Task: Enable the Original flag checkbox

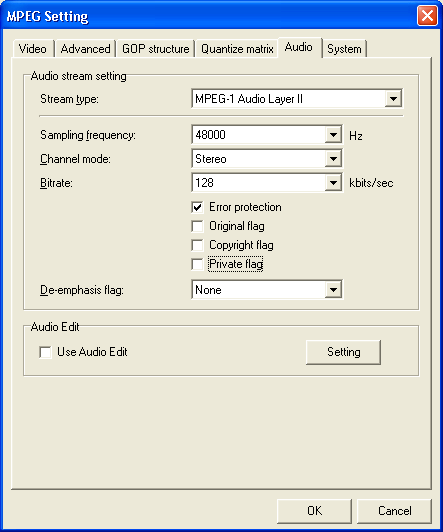Action: tap(197, 226)
